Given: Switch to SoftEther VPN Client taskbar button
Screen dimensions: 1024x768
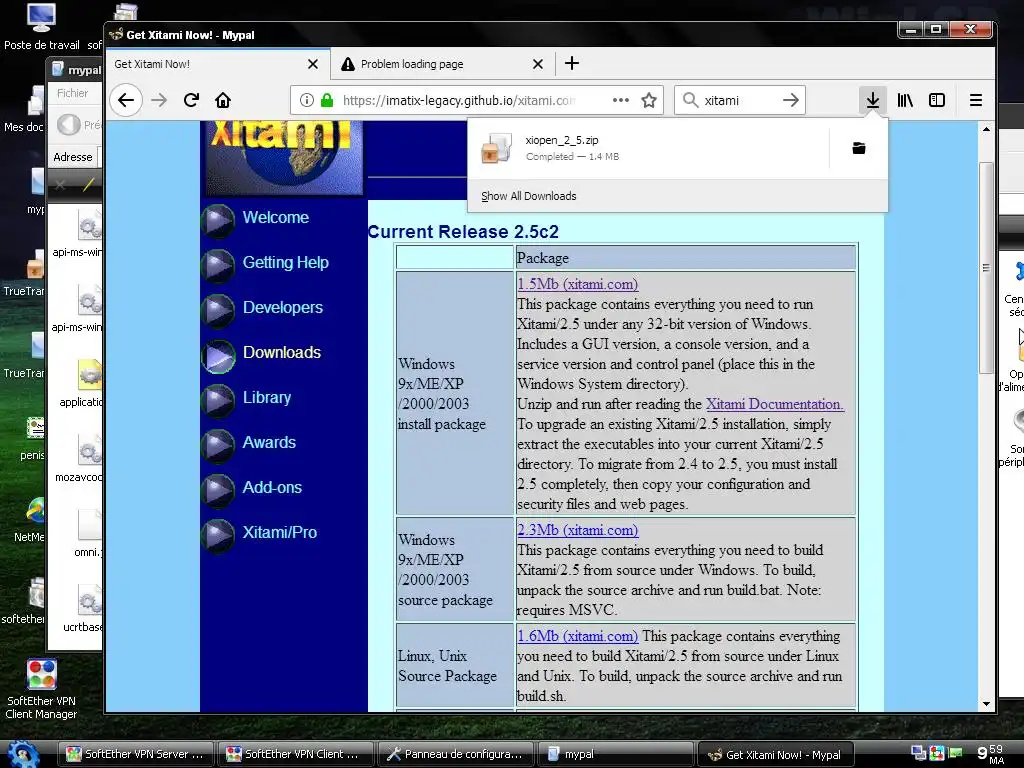Looking at the screenshot, I should click(x=295, y=754).
